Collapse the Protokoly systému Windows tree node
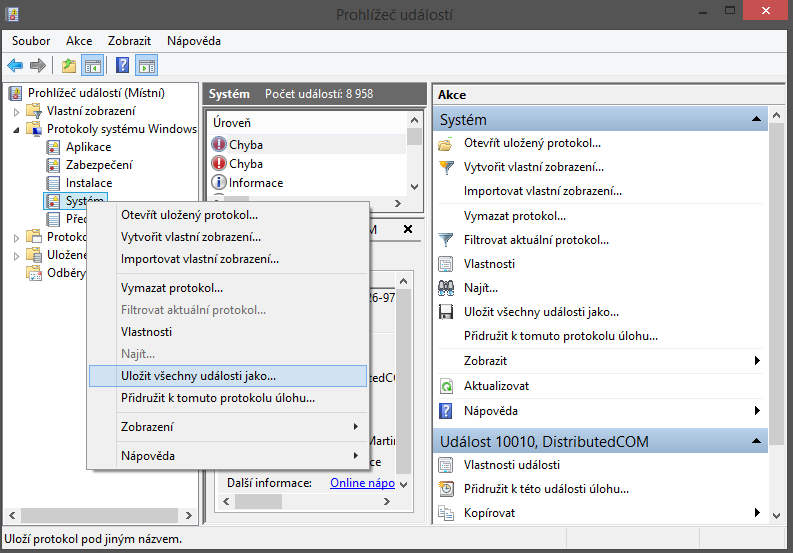Viewport: 793px width, 553px height. pyautogui.click(x=17, y=129)
